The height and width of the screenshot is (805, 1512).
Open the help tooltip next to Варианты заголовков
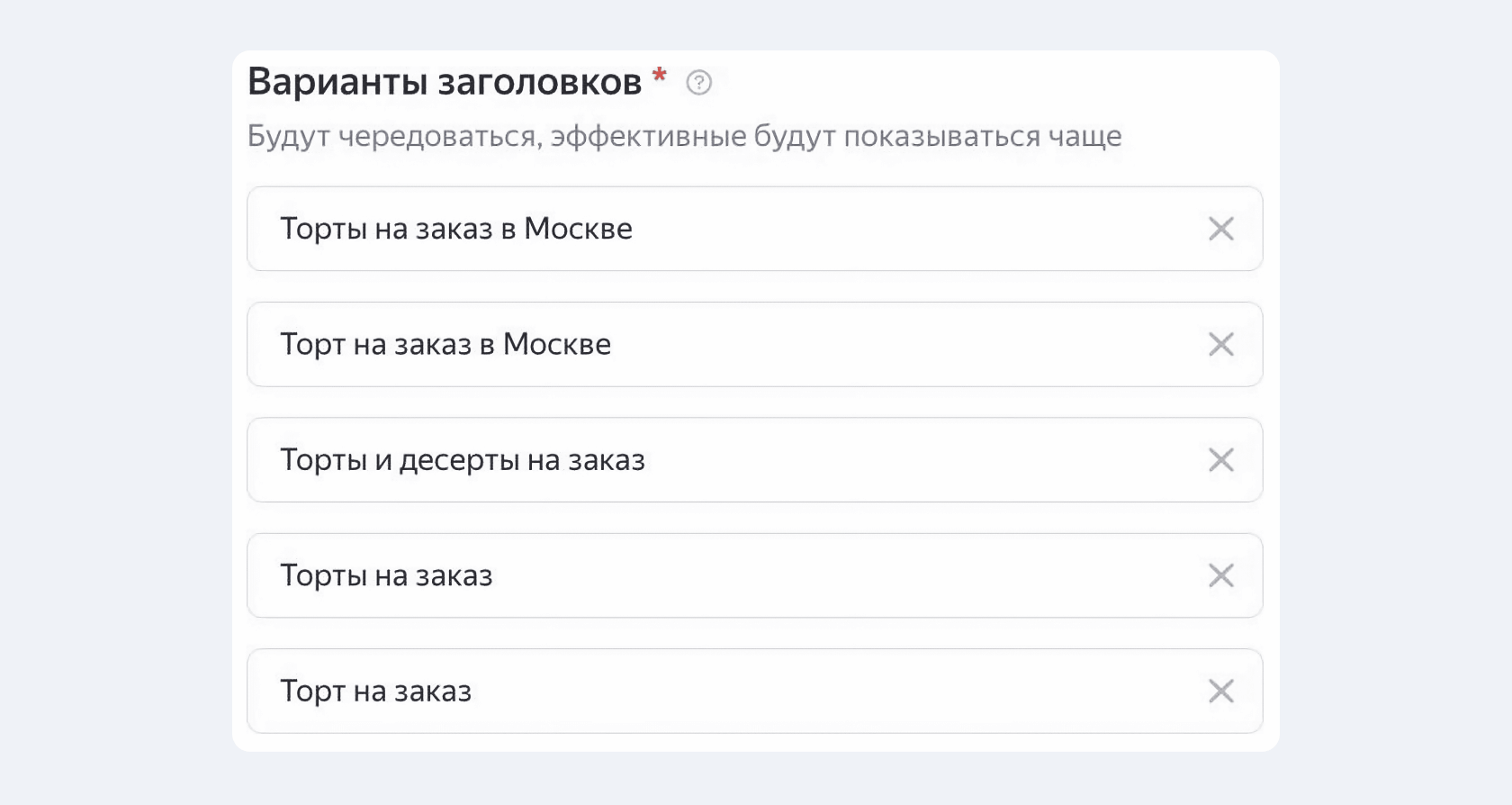[698, 83]
